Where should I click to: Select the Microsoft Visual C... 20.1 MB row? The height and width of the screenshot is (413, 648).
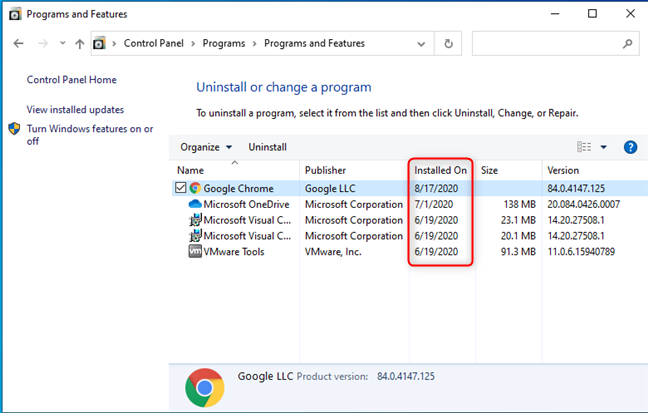pyautogui.click(x=247, y=236)
